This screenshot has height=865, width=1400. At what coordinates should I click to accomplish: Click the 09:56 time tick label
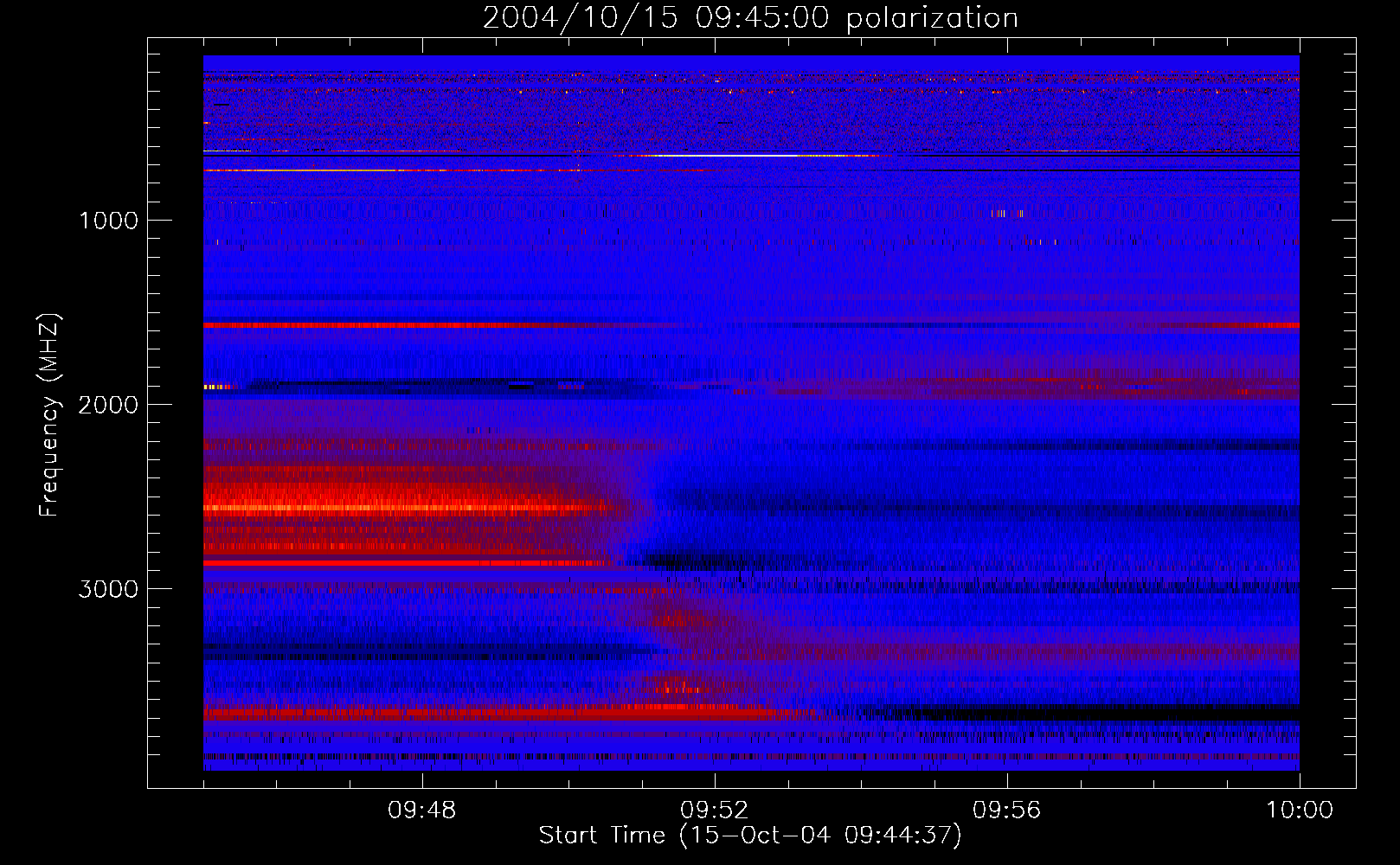point(1006,811)
